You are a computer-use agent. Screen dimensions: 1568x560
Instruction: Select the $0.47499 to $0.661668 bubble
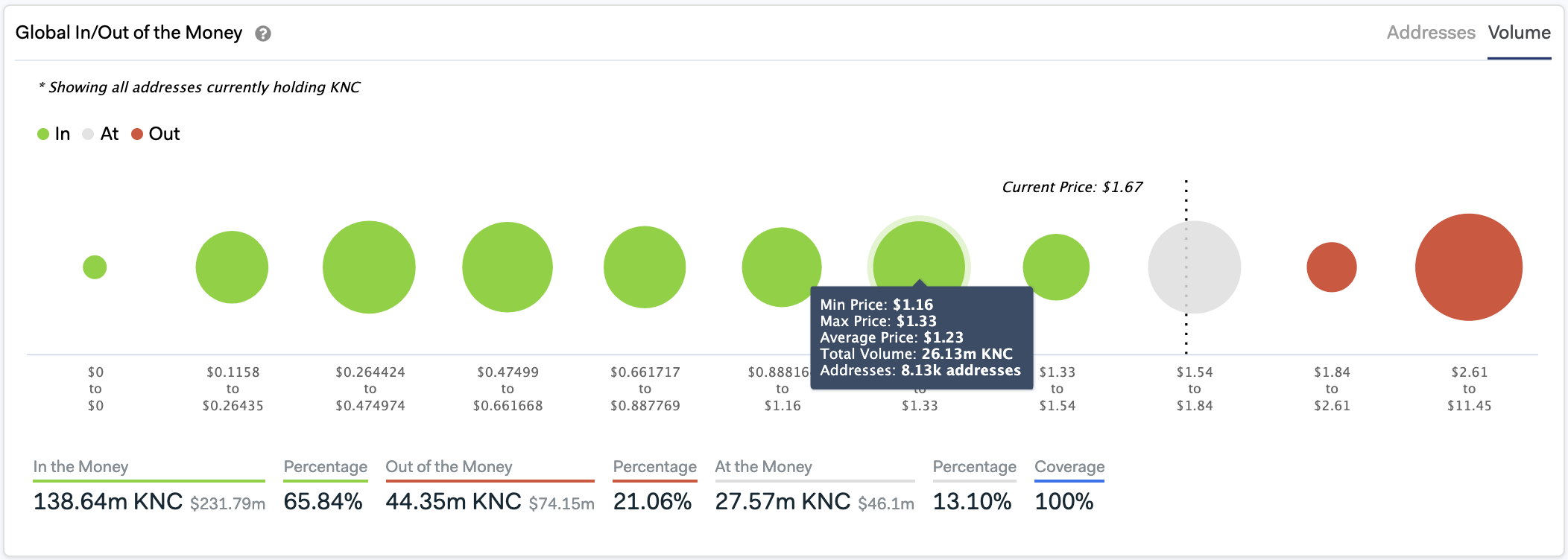[508, 267]
